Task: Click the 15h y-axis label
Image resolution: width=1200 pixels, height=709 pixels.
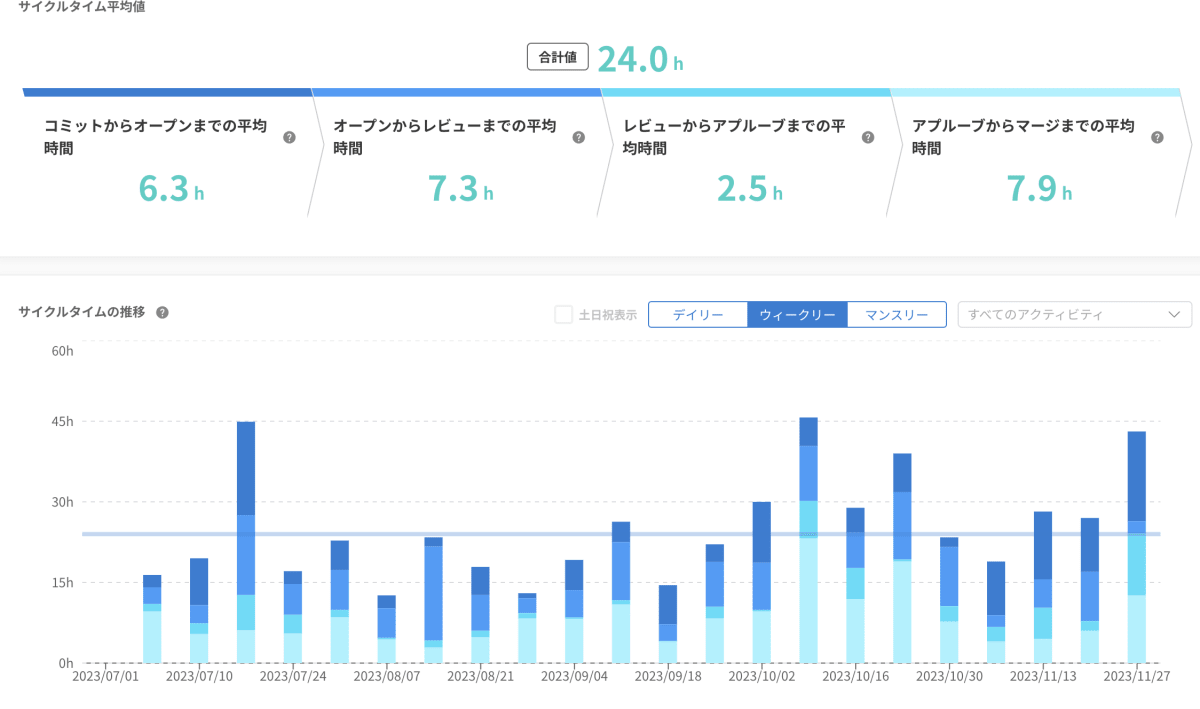Action: click(63, 583)
